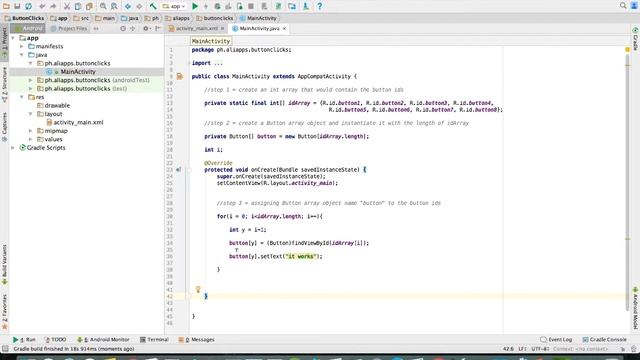Click the aliapps breadcrumb

(x=177, y=18)
